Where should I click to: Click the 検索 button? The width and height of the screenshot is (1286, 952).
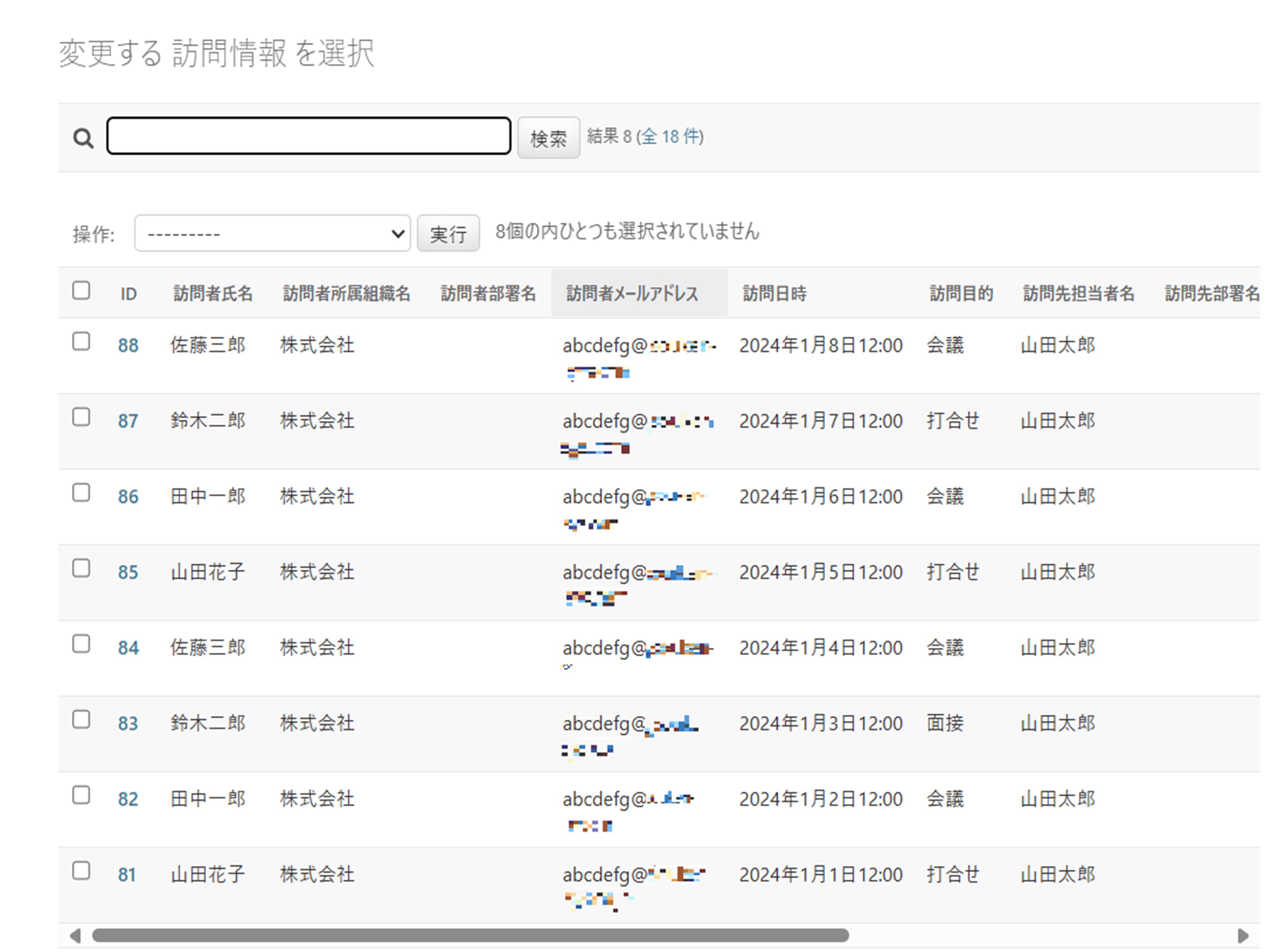click(x=548, y=138)
